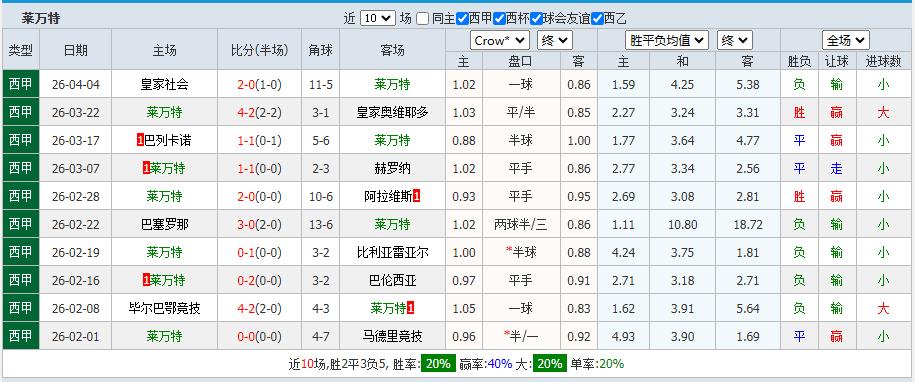Viewport: 915px width, 382px height.
Task: Click the 莱万特 title heading
Action: point(41,18)
